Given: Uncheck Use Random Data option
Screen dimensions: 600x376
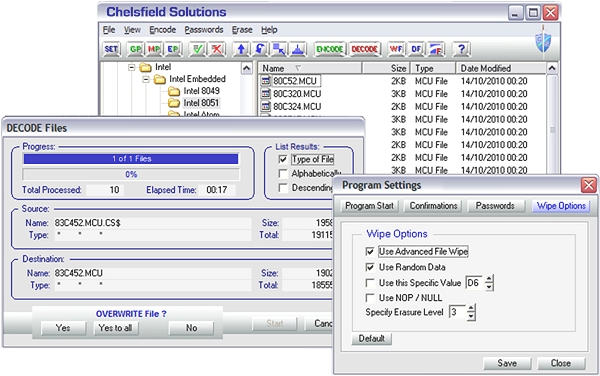Looking at the screenshot, I should 370,267.
